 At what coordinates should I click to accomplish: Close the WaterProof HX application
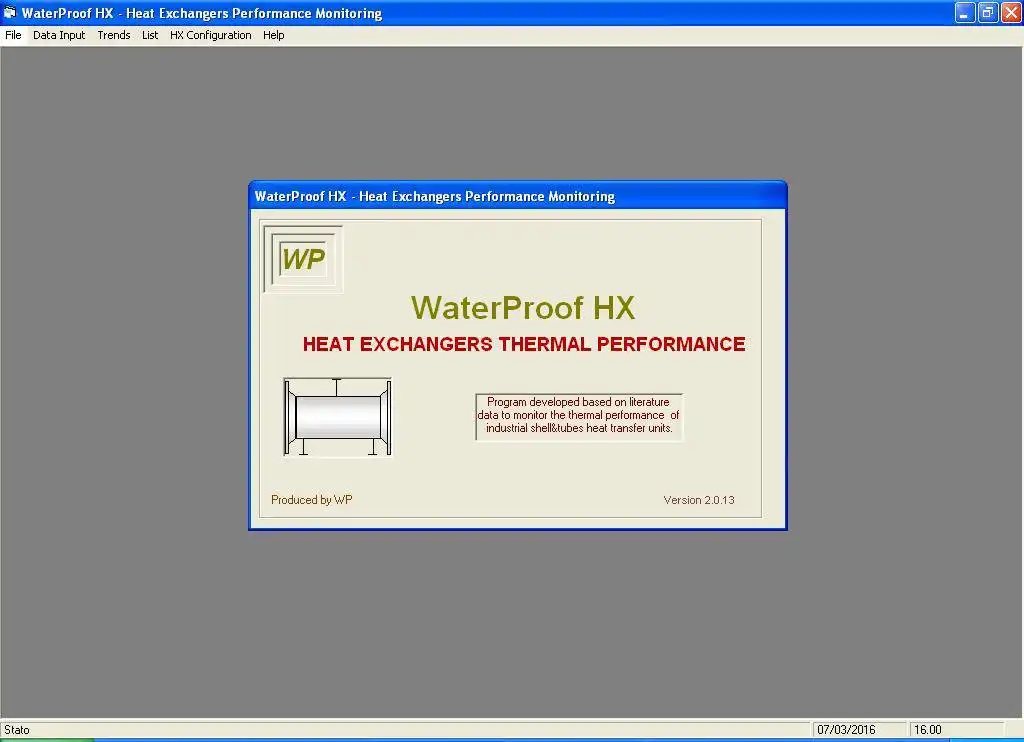click(1011, 12)
